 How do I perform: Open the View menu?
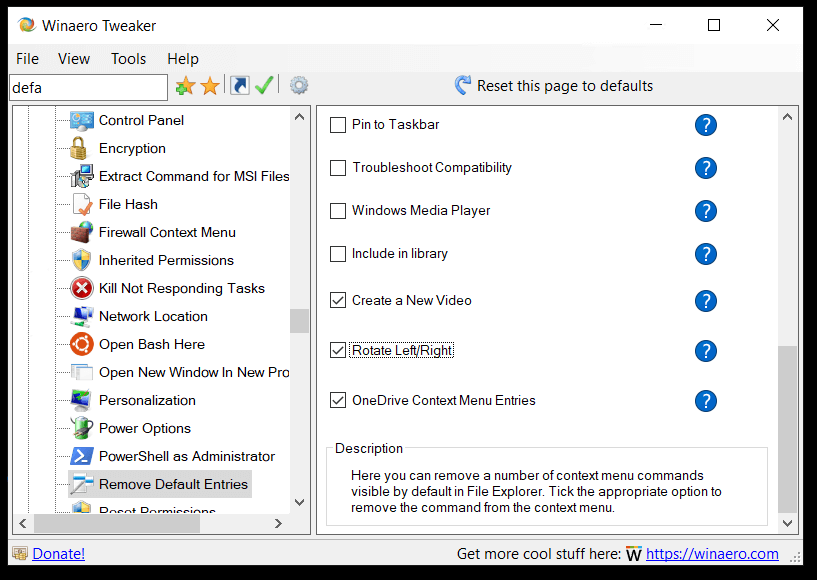74,59
